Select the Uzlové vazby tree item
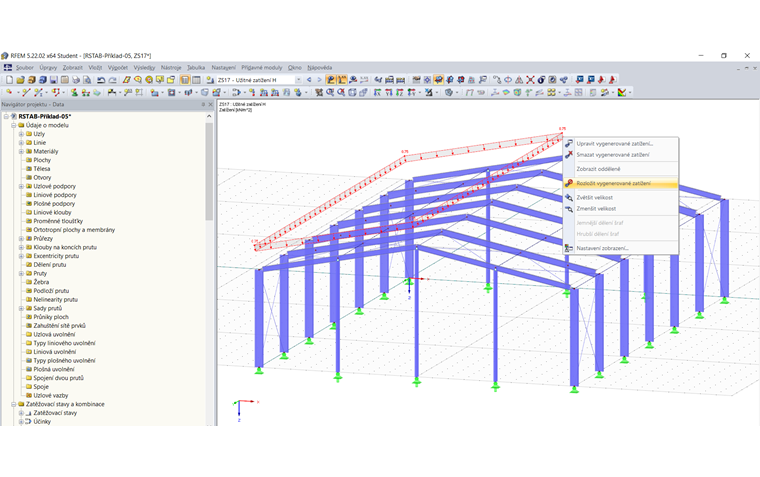760x477 pixels. pyautogui.click(x=51, y=396)
